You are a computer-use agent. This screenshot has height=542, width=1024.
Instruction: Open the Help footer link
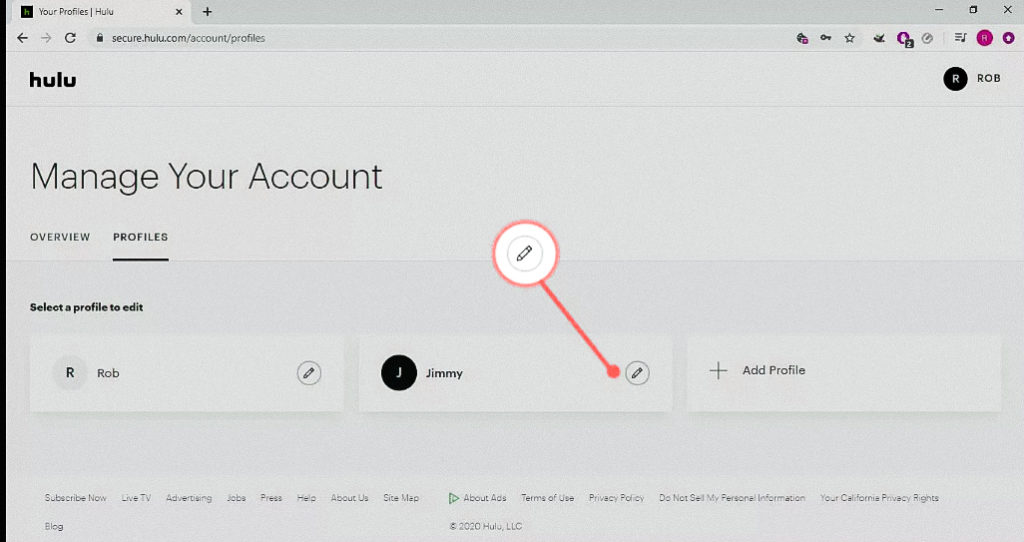[306, 498]
